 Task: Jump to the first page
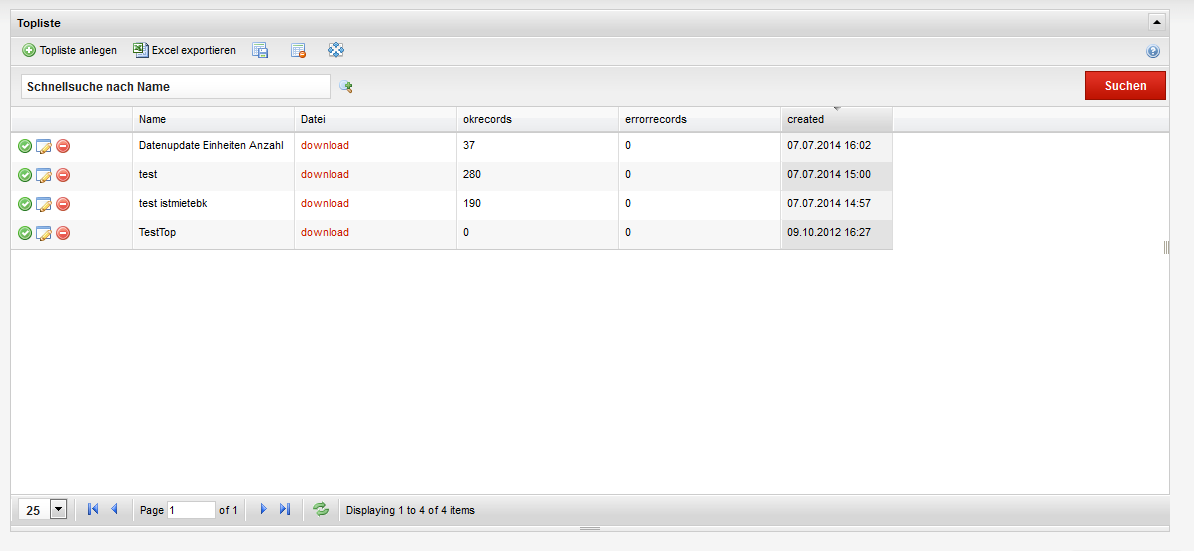[x=93, y=510]
